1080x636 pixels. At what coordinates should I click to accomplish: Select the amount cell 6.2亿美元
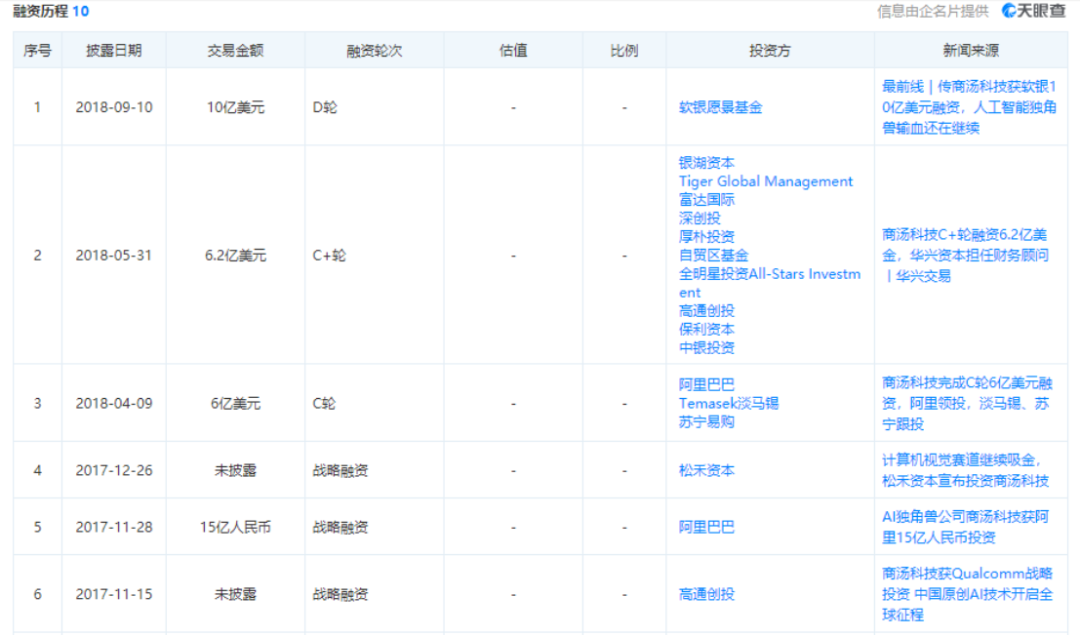[x=236, y=256]
